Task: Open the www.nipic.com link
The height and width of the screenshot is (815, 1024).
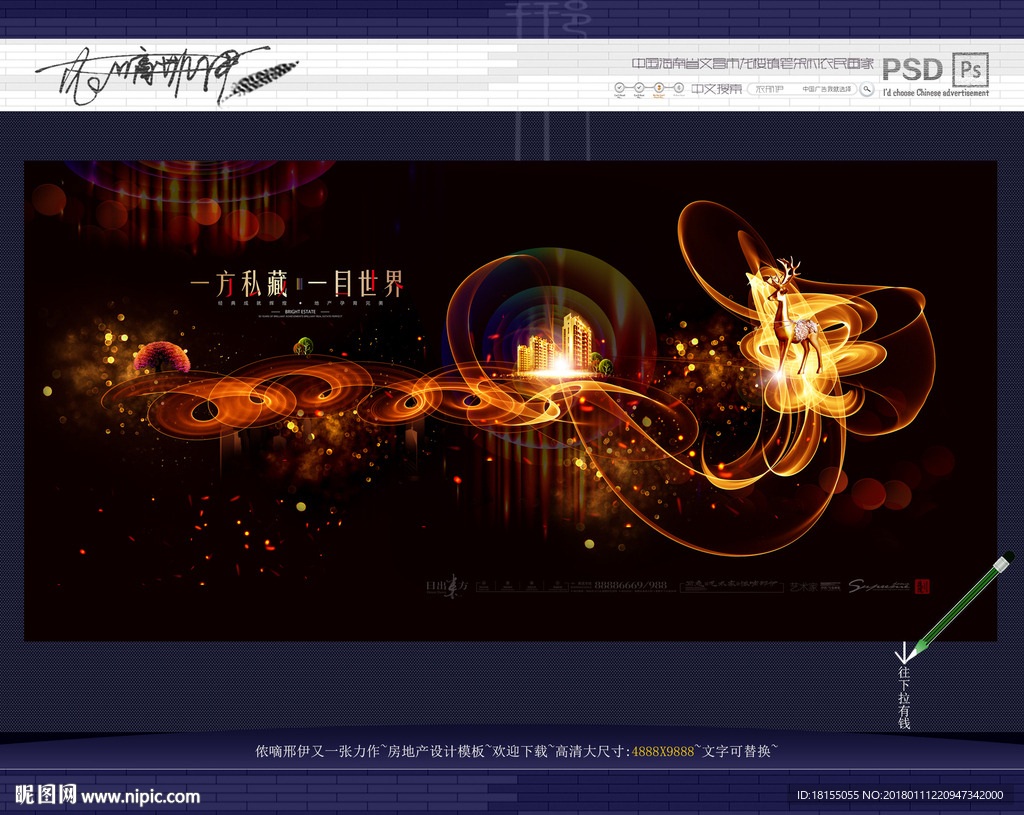Action: pos(141,796)
